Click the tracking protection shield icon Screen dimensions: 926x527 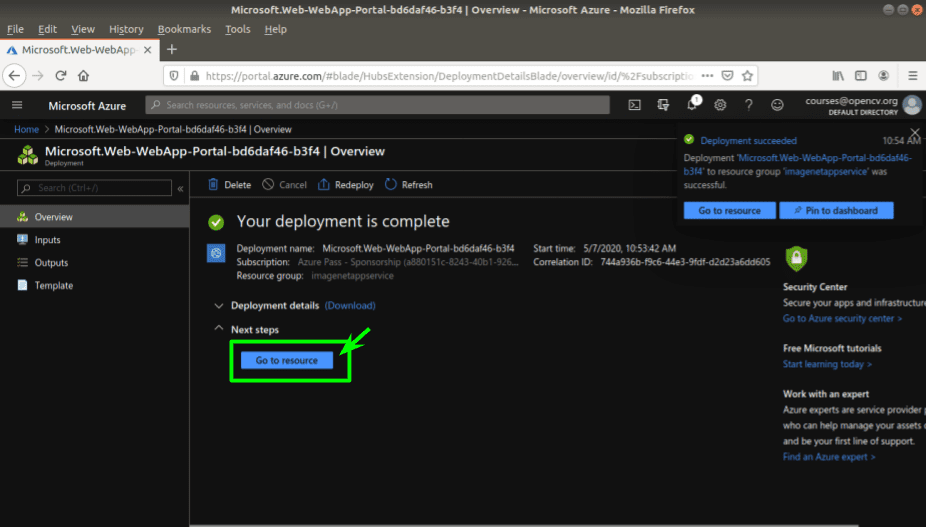pos(174,76)
